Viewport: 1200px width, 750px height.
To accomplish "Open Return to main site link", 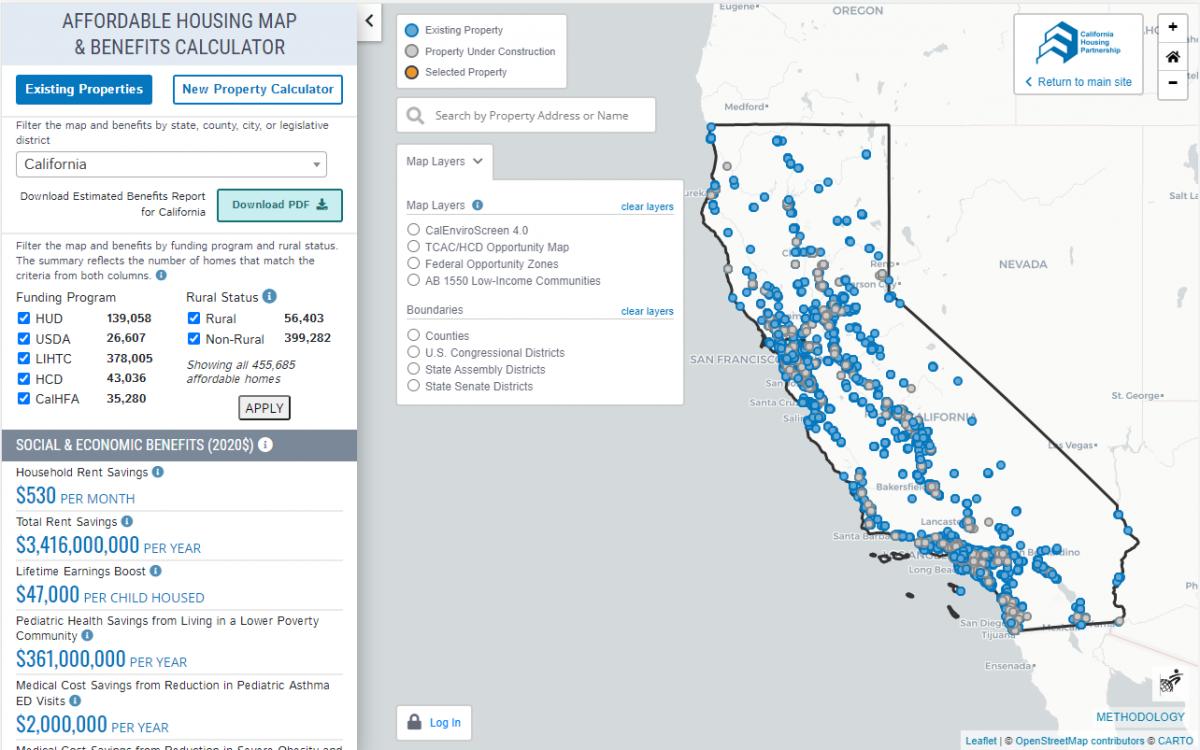I will (x=1079, y=82).
